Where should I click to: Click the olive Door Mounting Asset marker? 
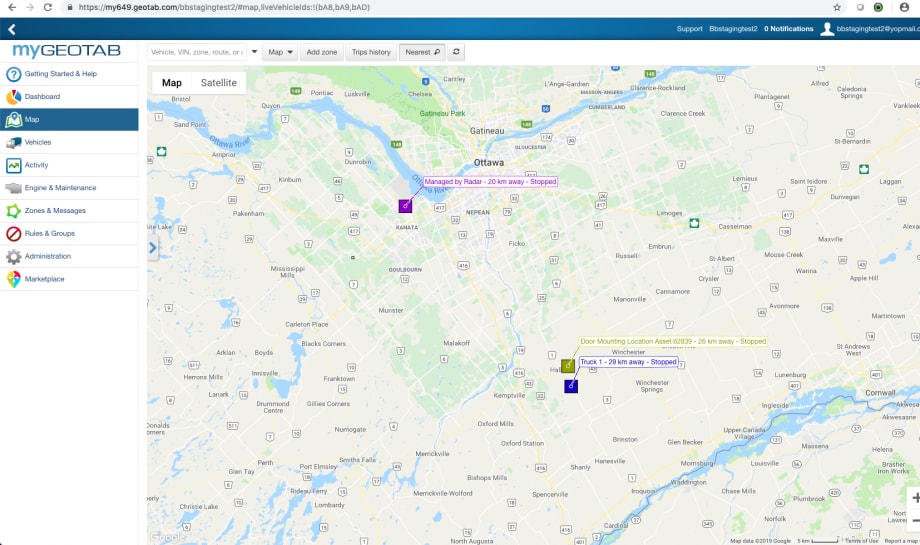click(x=568, y=366)
